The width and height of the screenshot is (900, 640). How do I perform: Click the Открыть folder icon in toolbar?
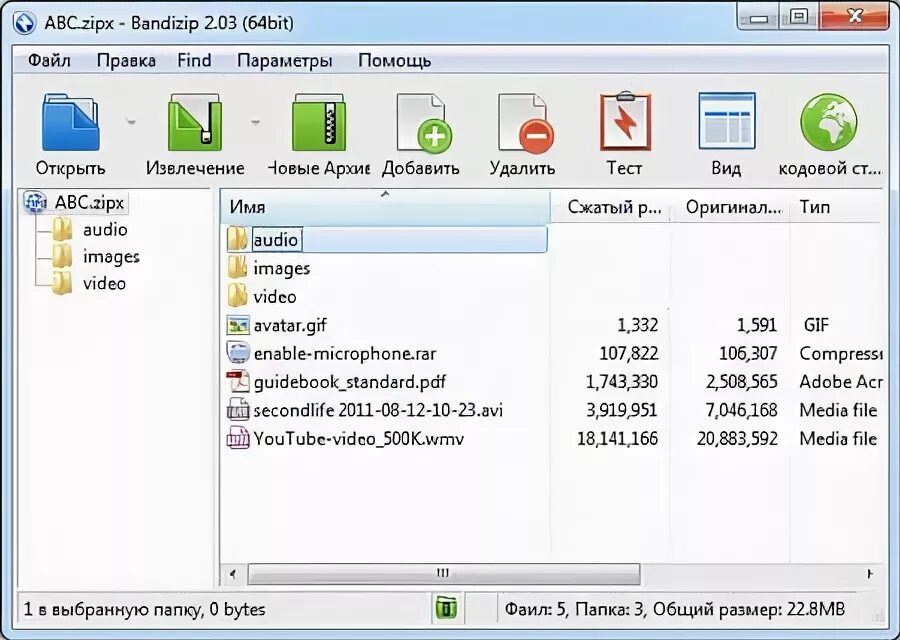[x=71, y=122]
